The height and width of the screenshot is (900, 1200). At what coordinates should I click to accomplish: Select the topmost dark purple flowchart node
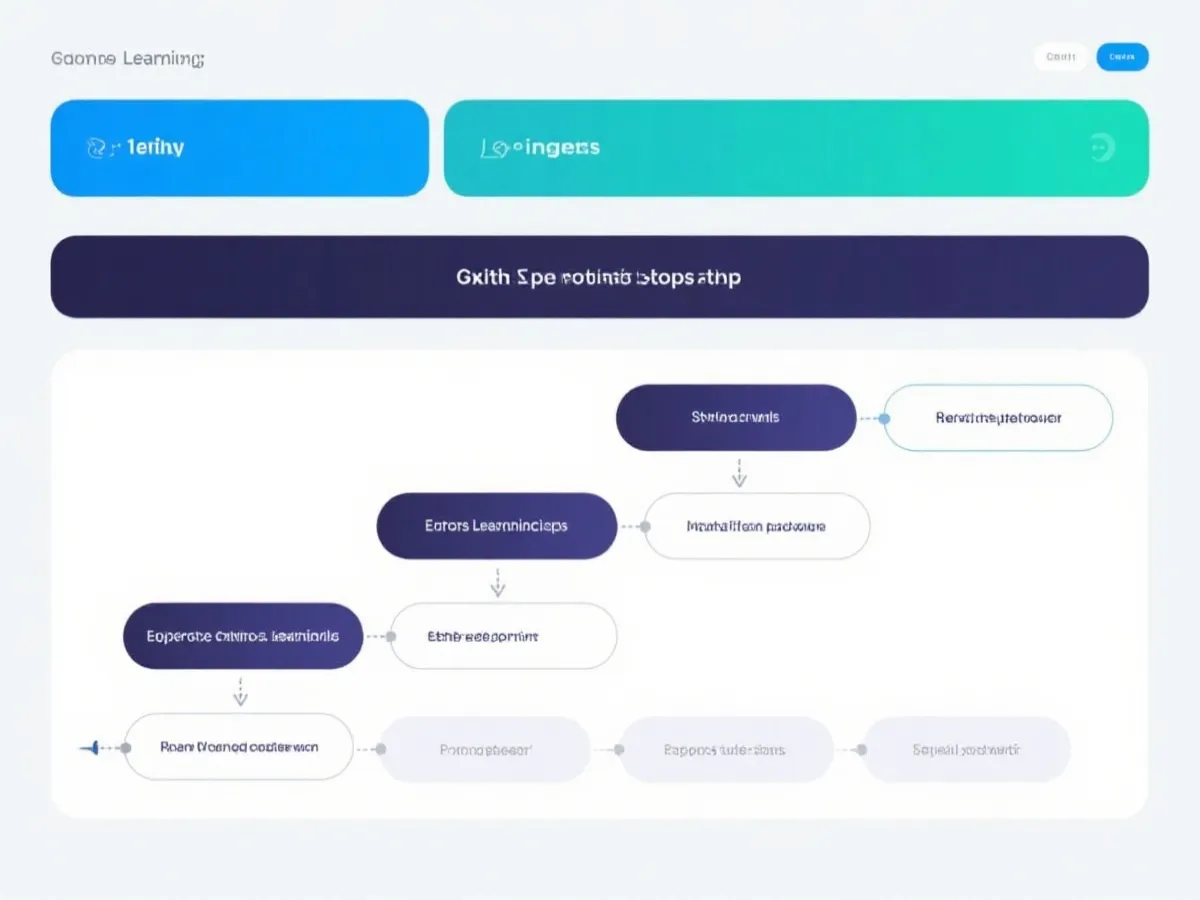736,417
